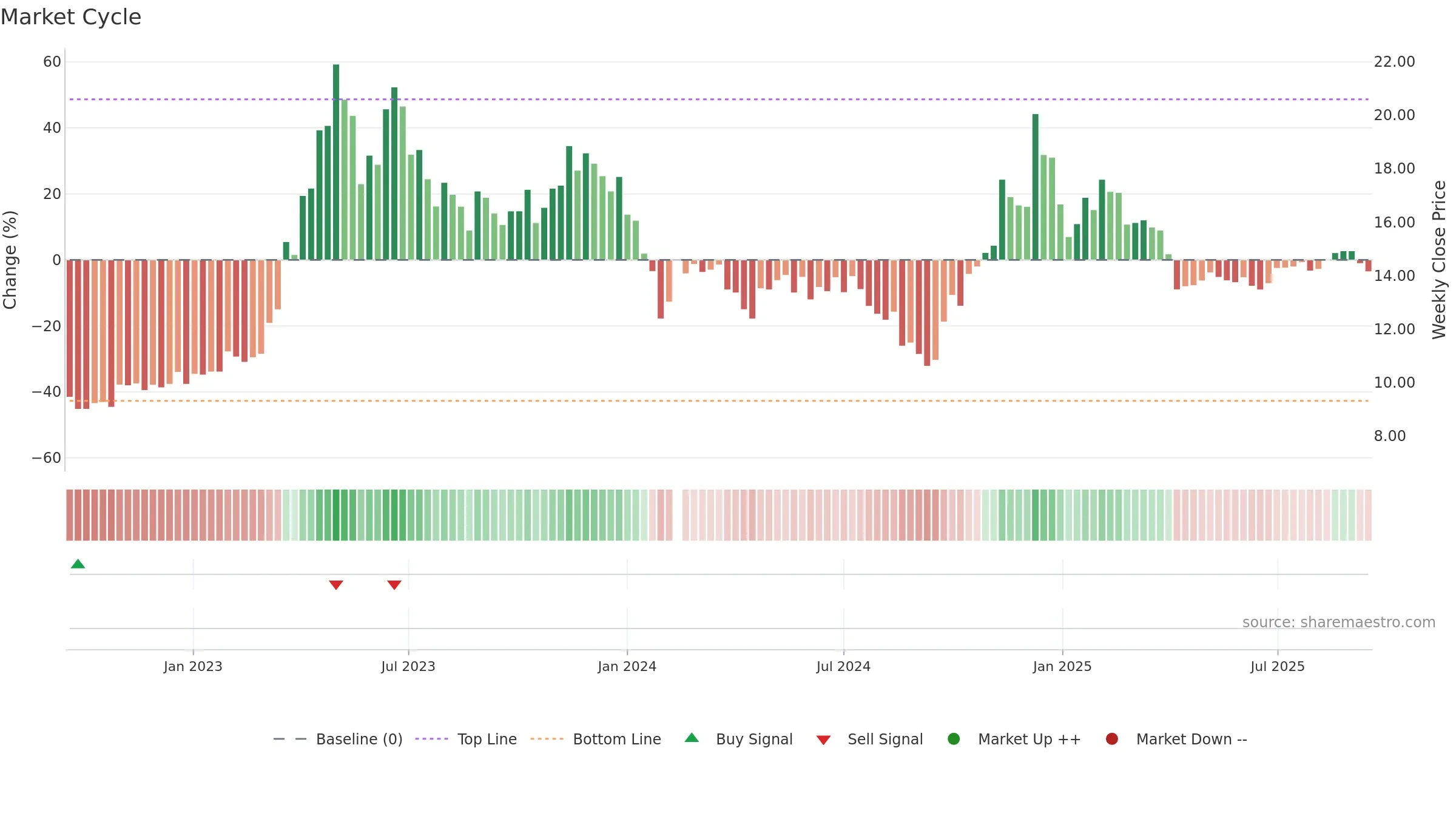Viewport: 1456px width, 819px height.
Task: Toggle the Sell Signal legend entry
Action: coord(869,739)
